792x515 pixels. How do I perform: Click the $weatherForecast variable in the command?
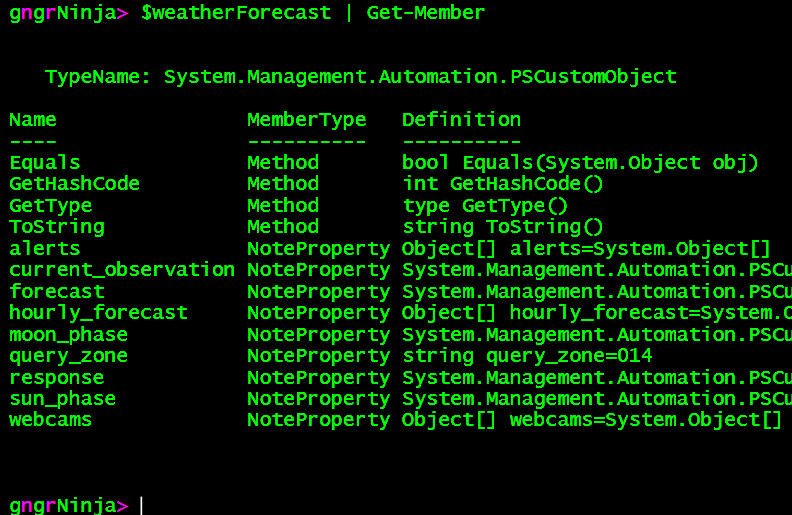coord(236,13)
